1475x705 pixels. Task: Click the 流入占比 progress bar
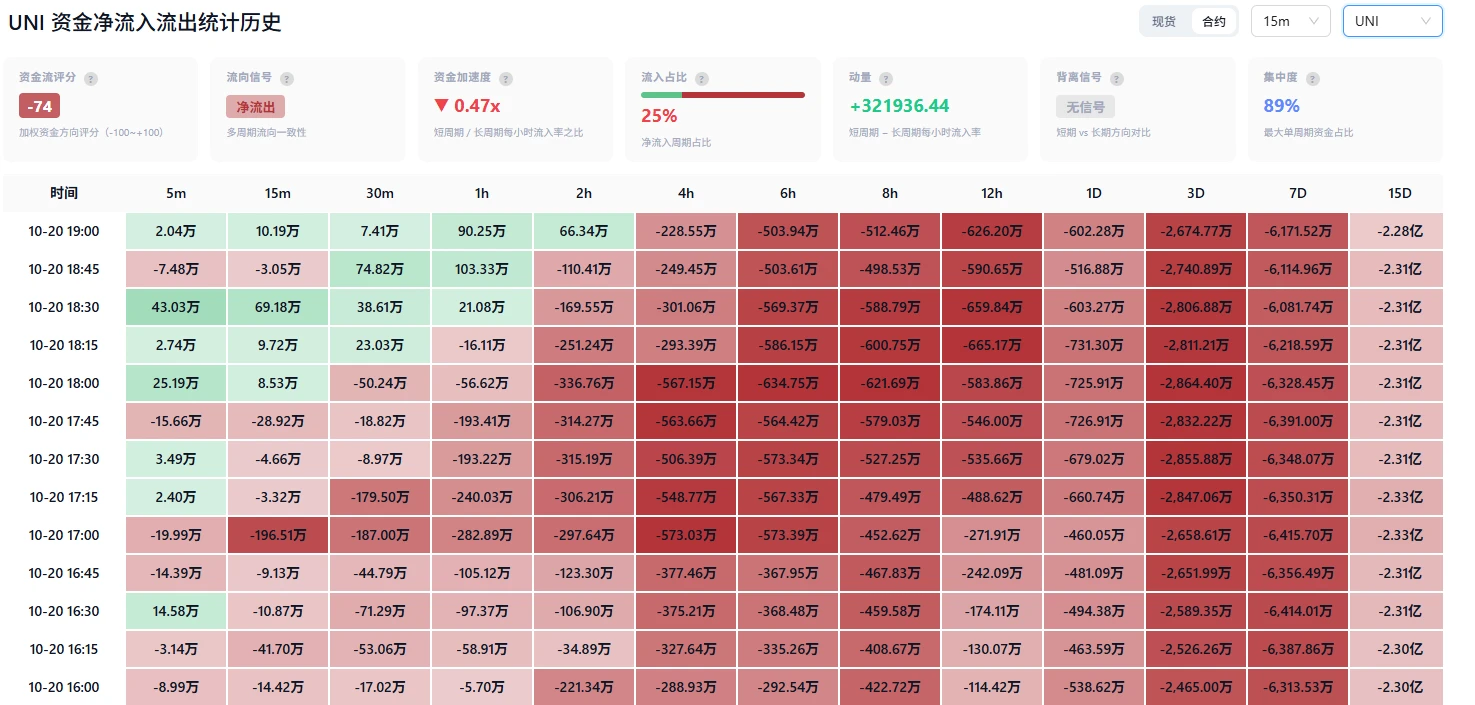[x=723, y=95]
